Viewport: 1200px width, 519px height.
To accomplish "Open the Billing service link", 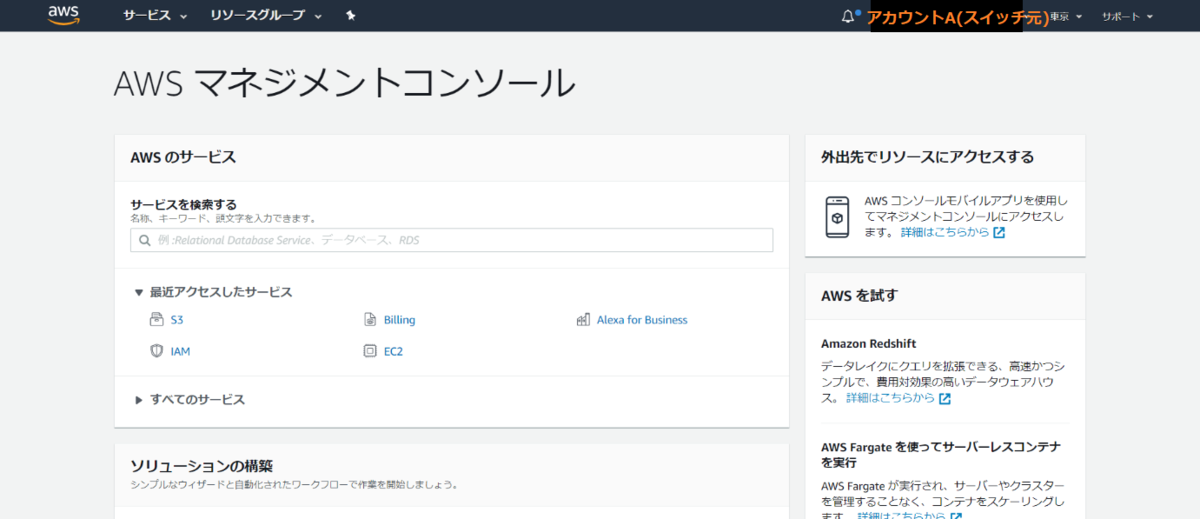I will click(x=399, y=320).
